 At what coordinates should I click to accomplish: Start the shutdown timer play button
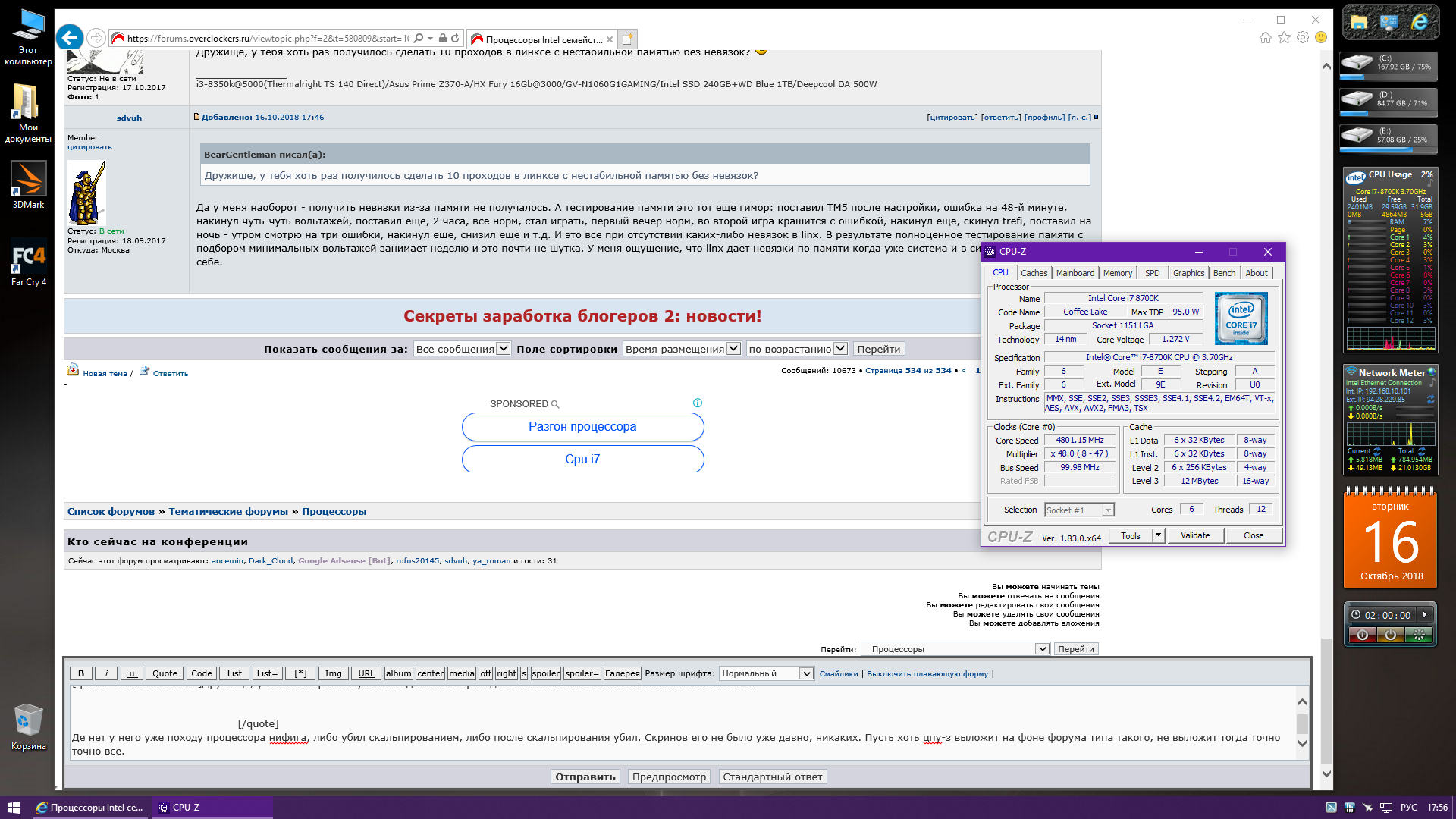[x=1425, y=615]
